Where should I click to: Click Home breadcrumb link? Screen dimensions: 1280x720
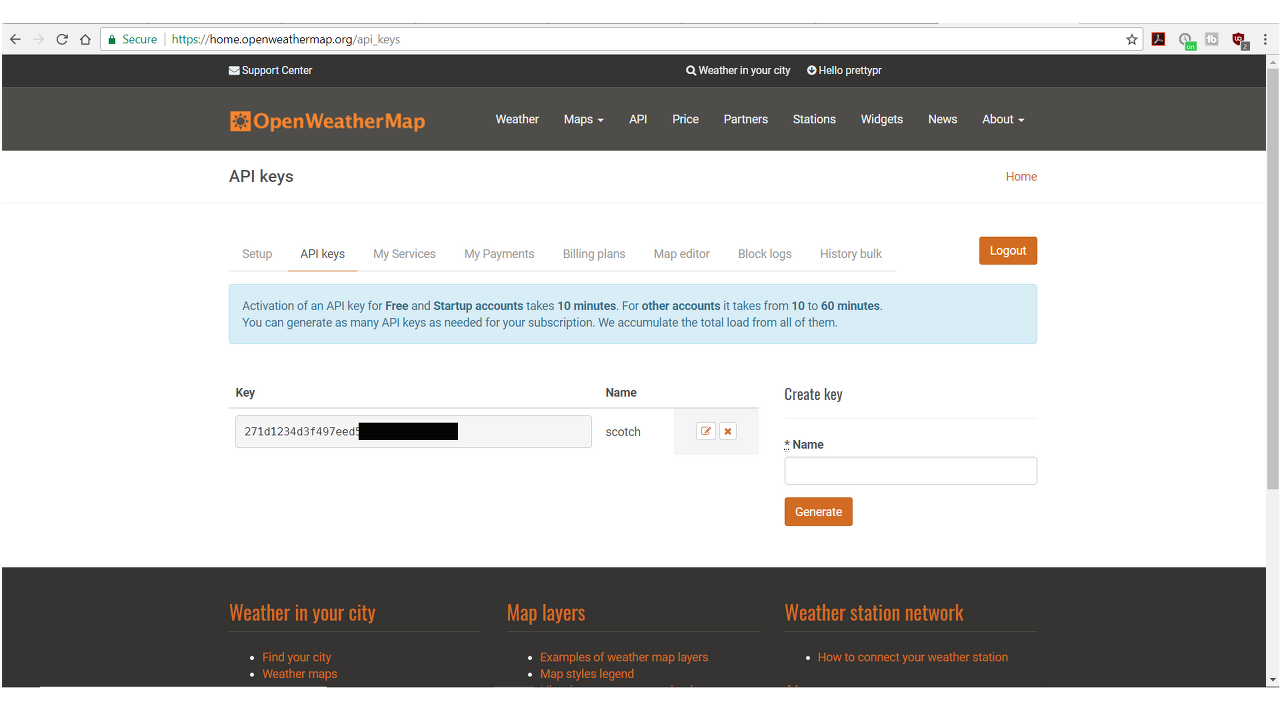point(1021,176)
